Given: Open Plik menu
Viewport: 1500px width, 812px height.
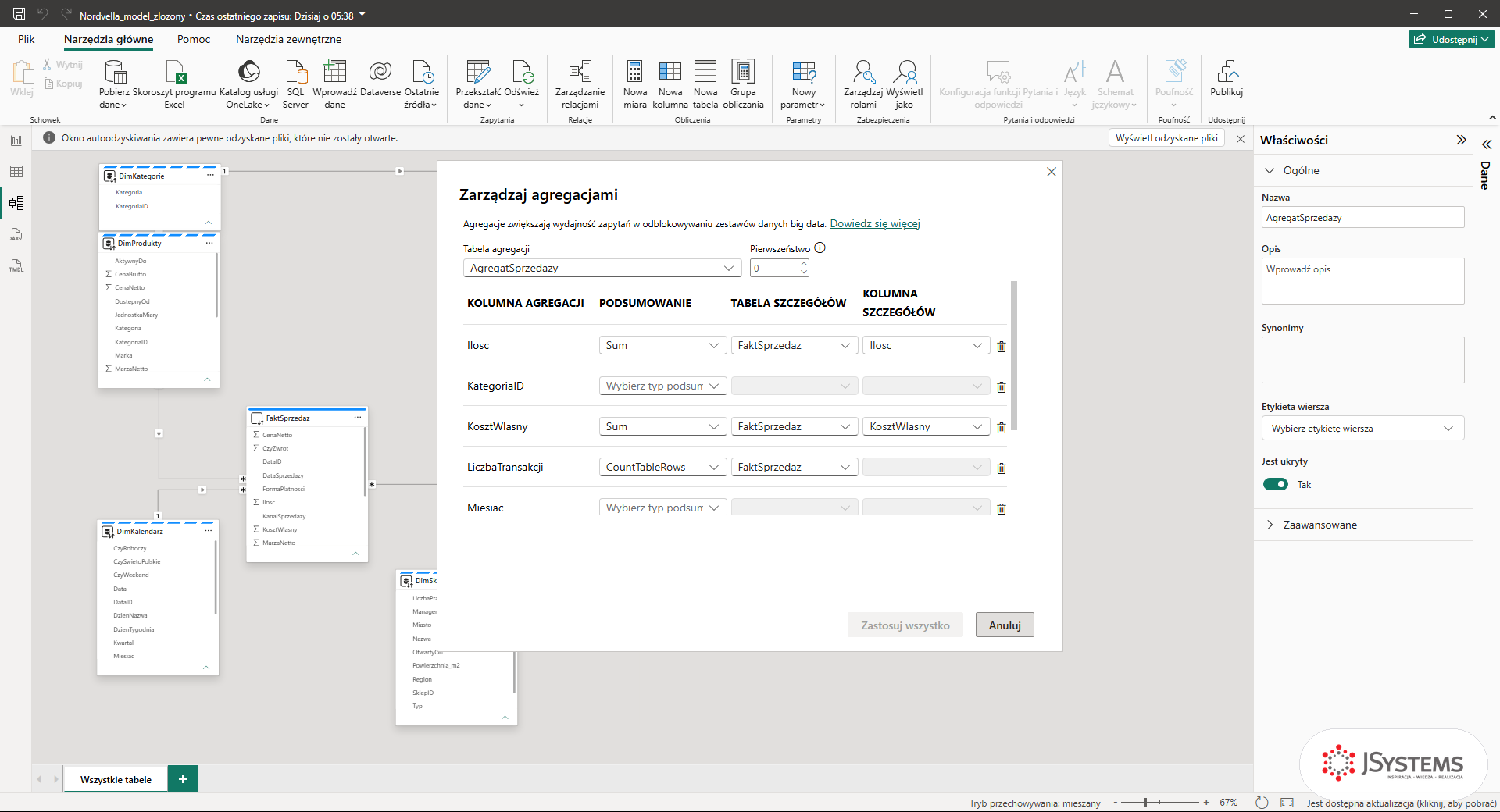Looking at the screenshot, I should pos(27,39).
